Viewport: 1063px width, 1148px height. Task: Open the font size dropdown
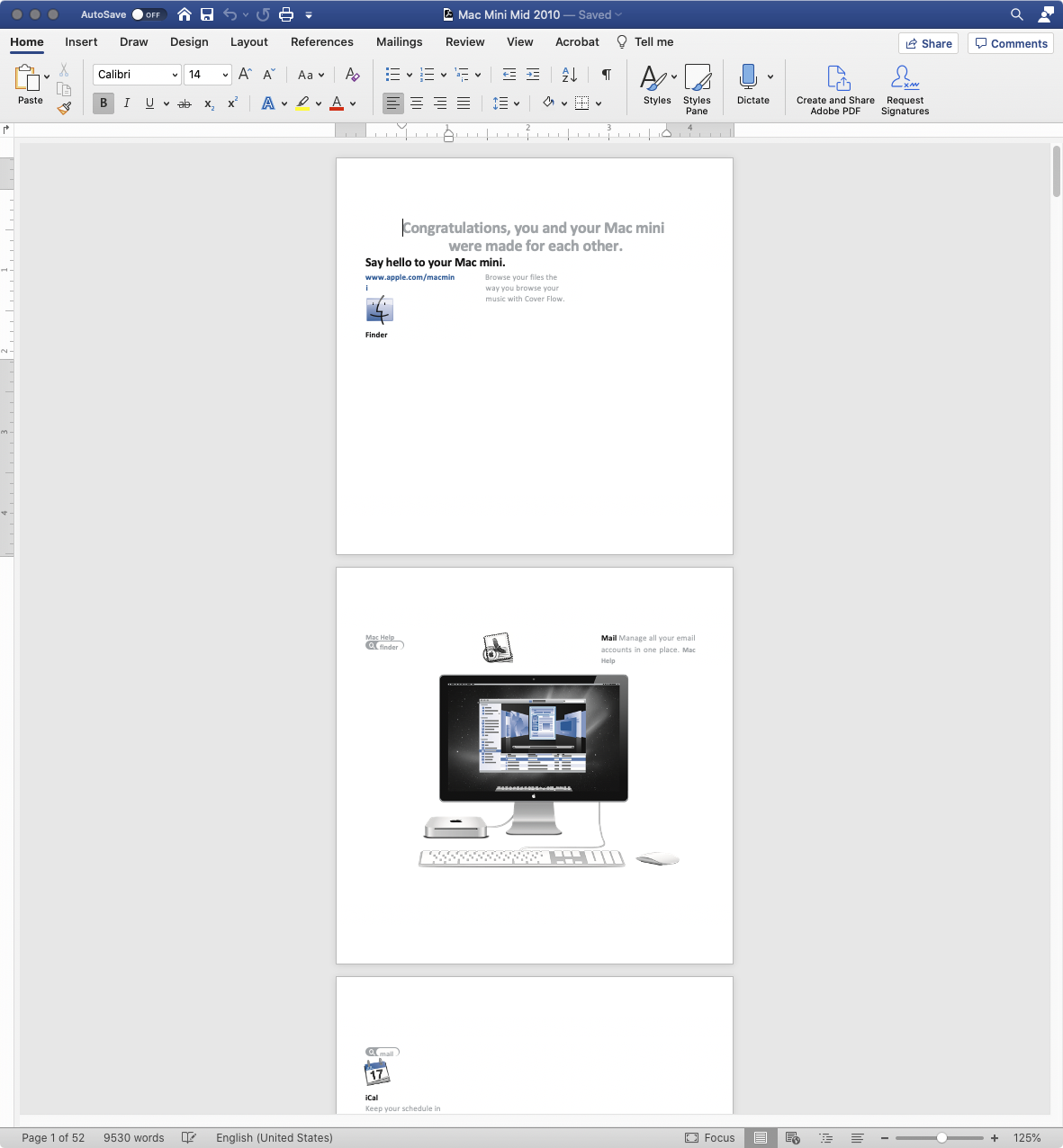click(225, 75)
